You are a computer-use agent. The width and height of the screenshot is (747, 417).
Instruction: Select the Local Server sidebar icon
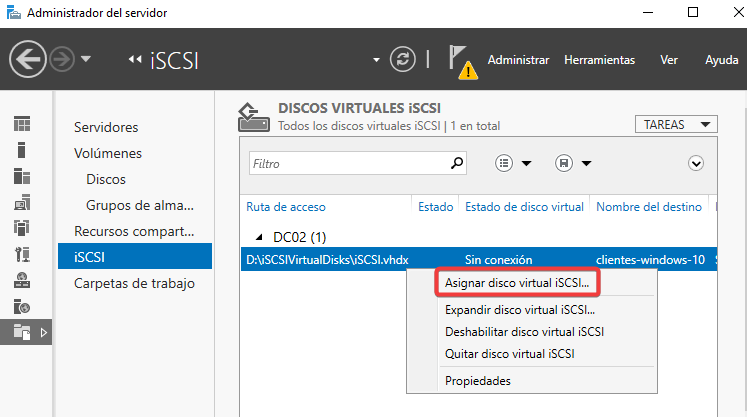(x=21, y=150)
